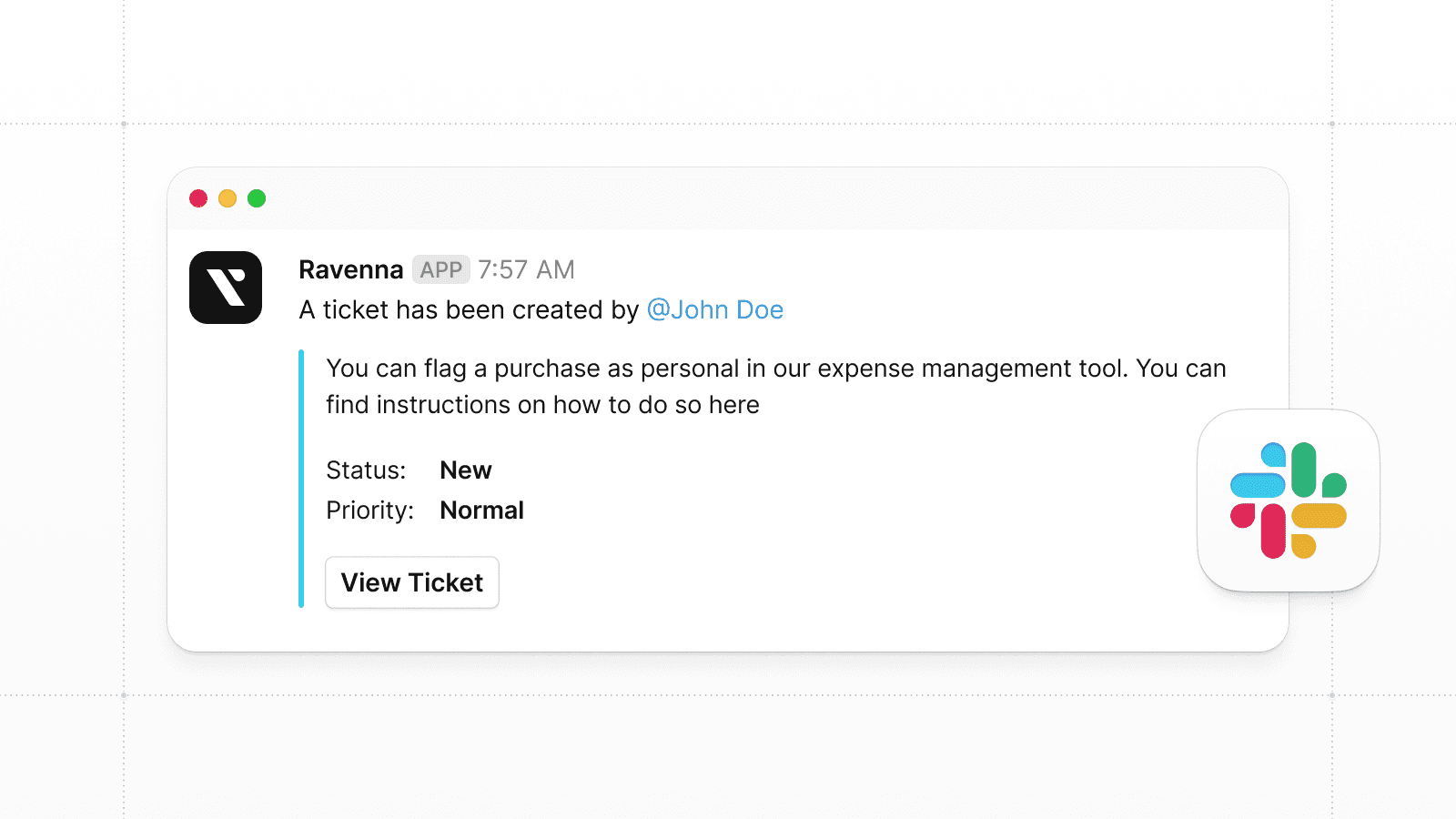
Task: Click the Status label
Action: click(x=366, y=470)
